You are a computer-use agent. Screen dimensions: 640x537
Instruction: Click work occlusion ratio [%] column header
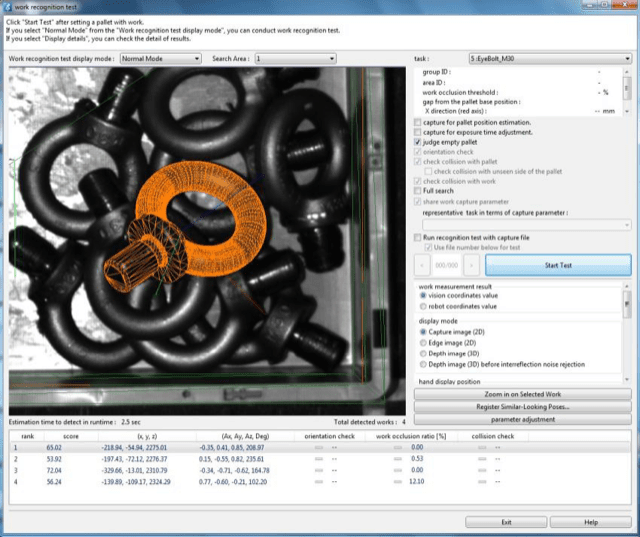pos(411,436)
